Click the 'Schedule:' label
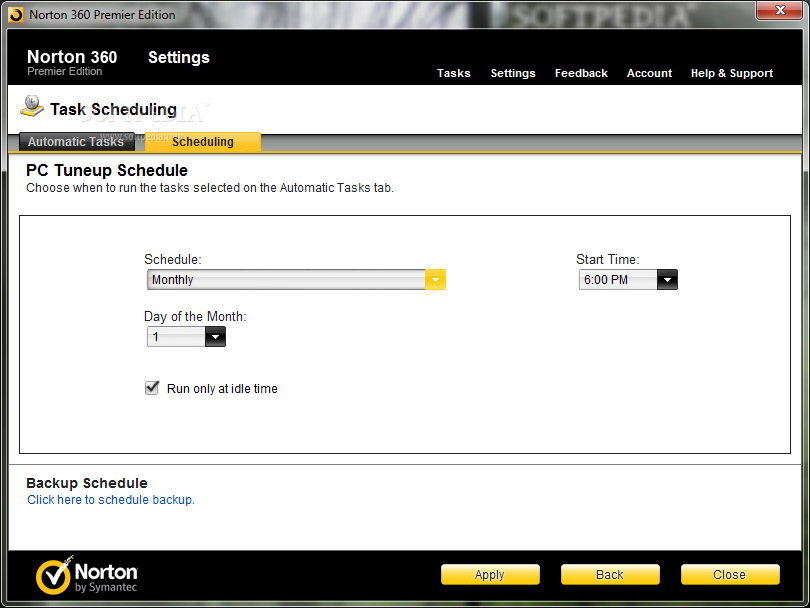810x608 pixels. (x=173, y=259)
